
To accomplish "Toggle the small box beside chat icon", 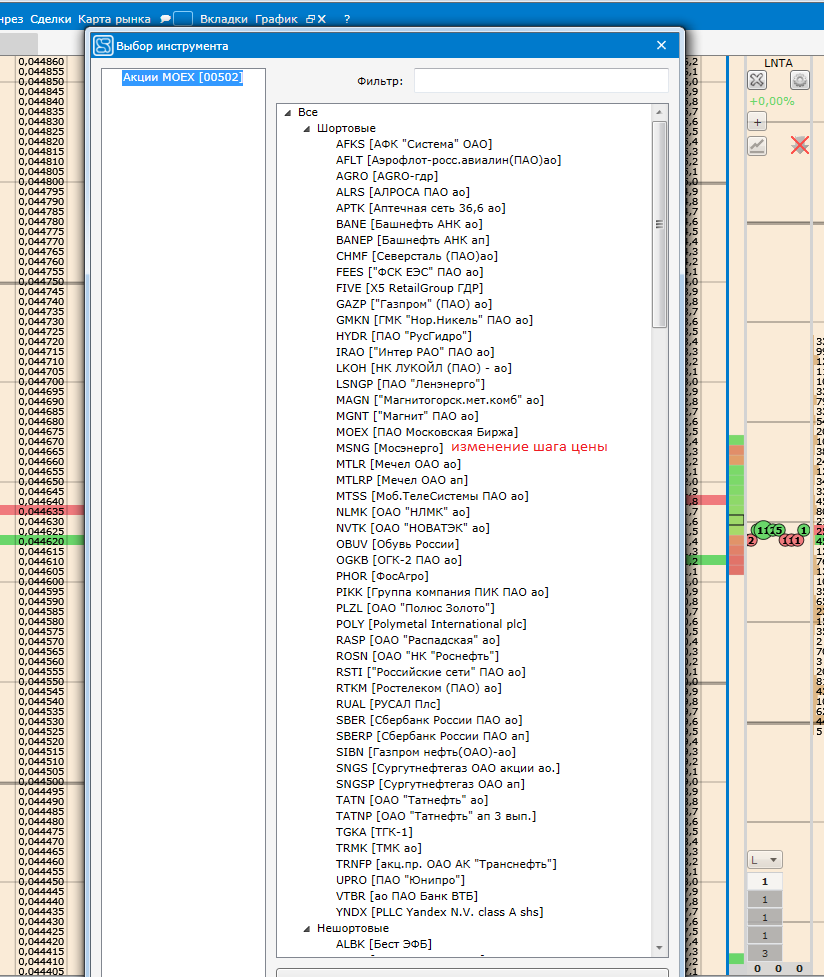I will point(183,19).
